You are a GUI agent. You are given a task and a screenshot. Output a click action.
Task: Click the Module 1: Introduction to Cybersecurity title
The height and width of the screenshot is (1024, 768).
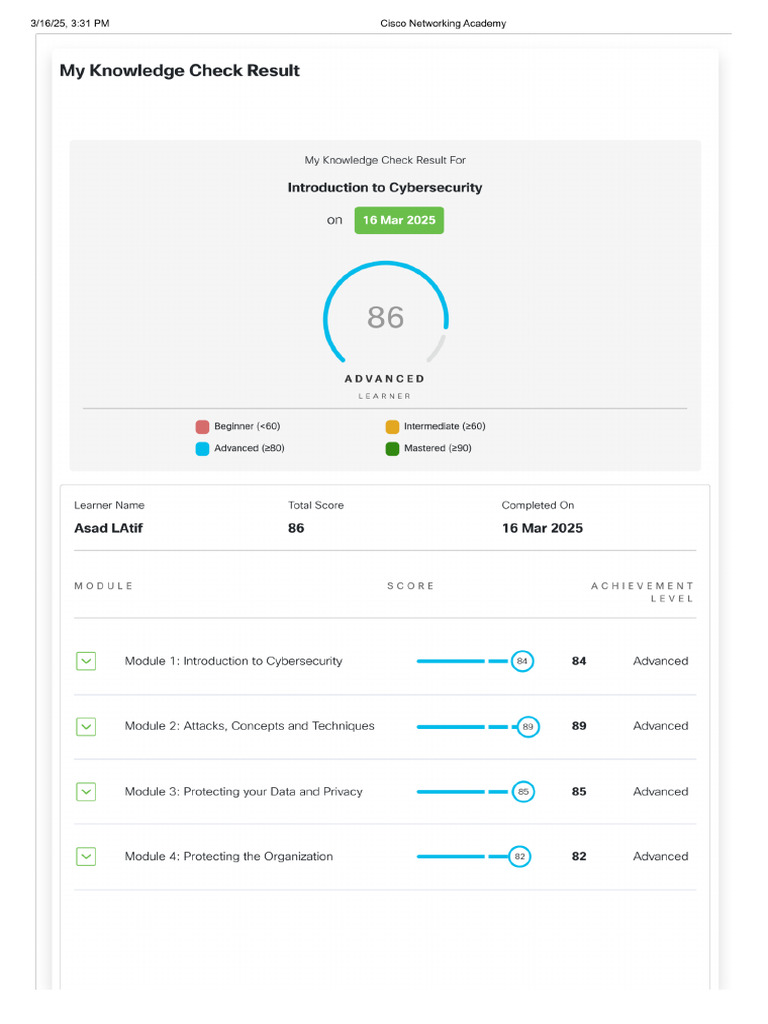[233, 661]
